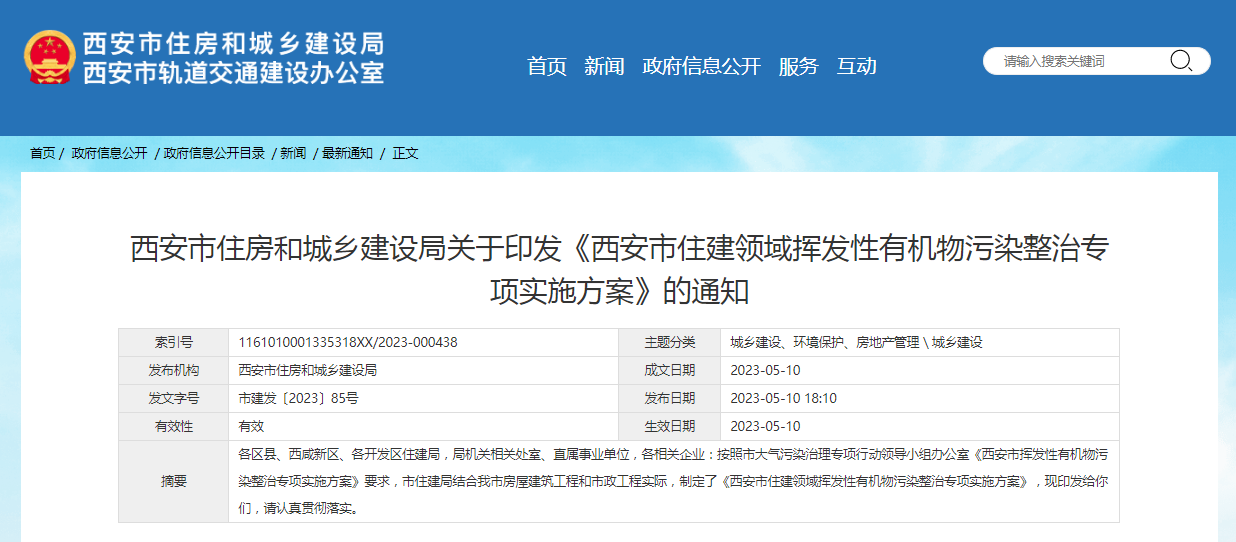This screenshot has height=542, width=1236.
Task: Open the 互动 navigation item
Action: (856, 66)
